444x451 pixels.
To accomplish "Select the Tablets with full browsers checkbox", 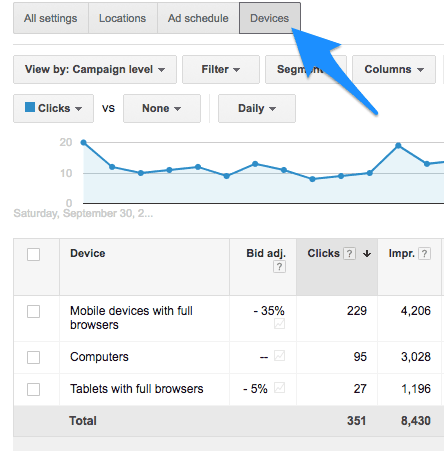I will click(33, 389).
